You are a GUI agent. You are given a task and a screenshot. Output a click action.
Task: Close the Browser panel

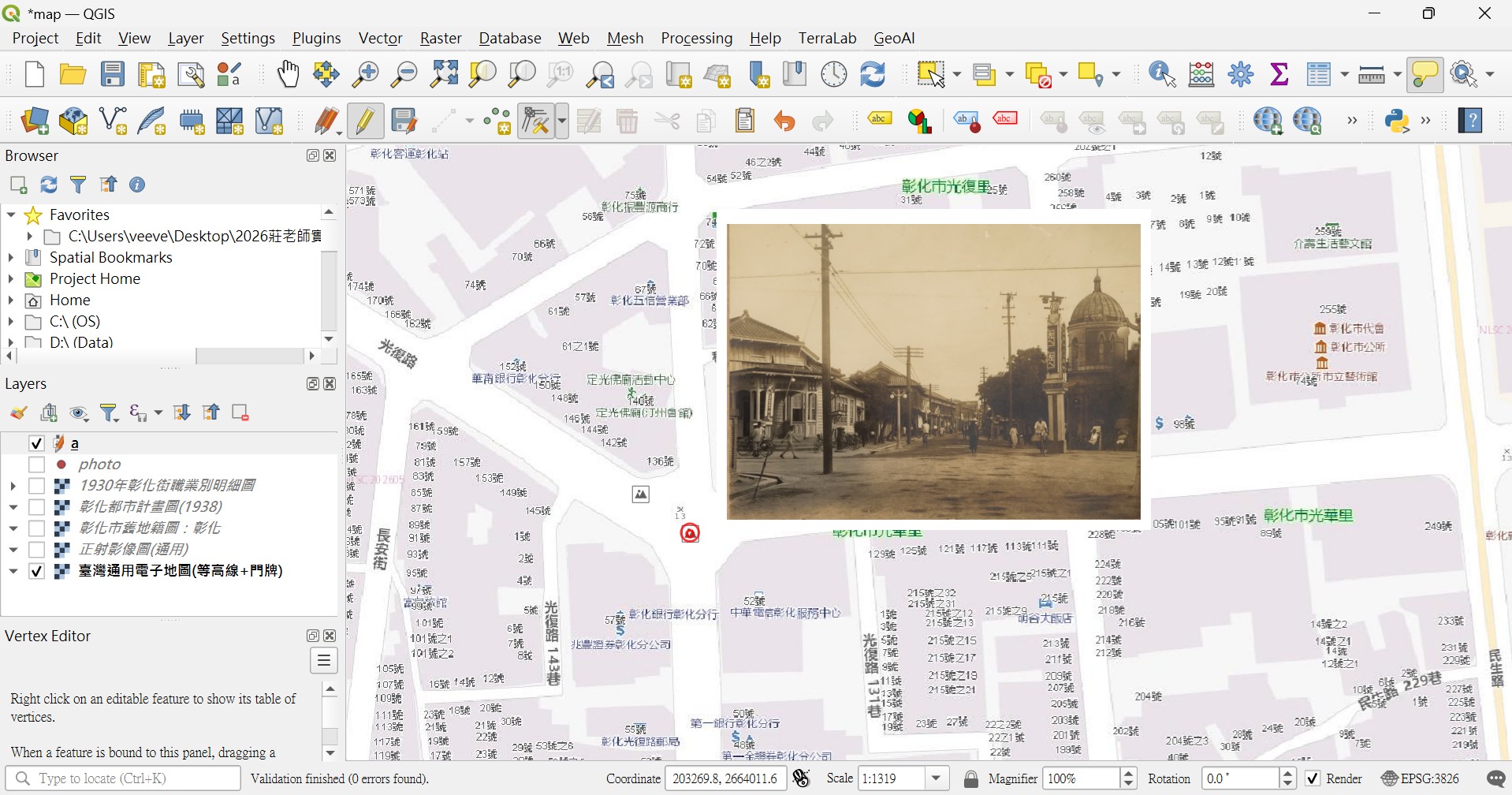pos(330,155)
